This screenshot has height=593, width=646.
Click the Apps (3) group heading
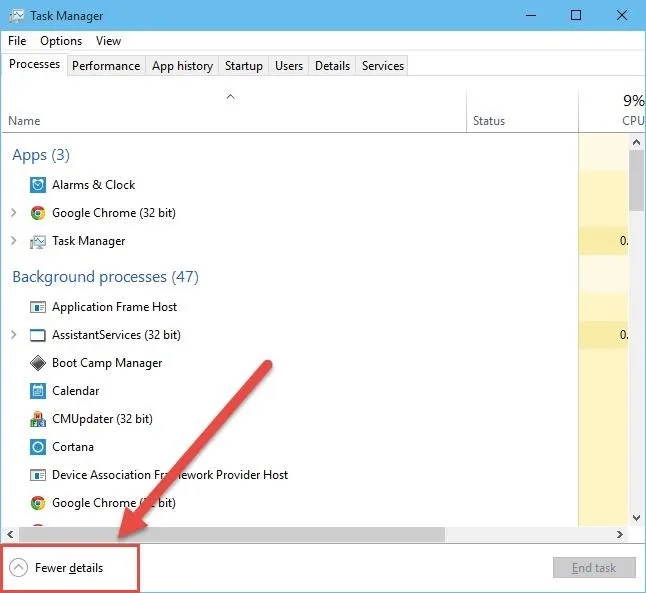coord(41,155)
